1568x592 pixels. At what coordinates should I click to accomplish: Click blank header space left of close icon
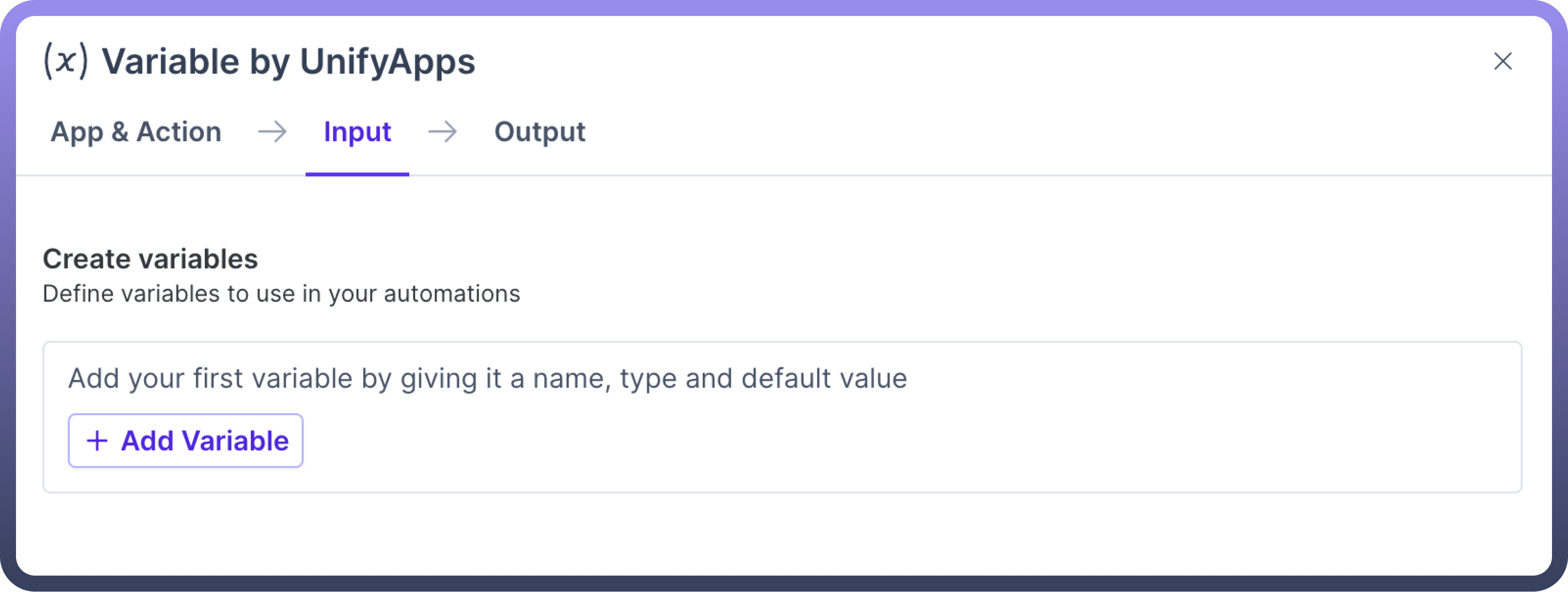point(1035,61)
